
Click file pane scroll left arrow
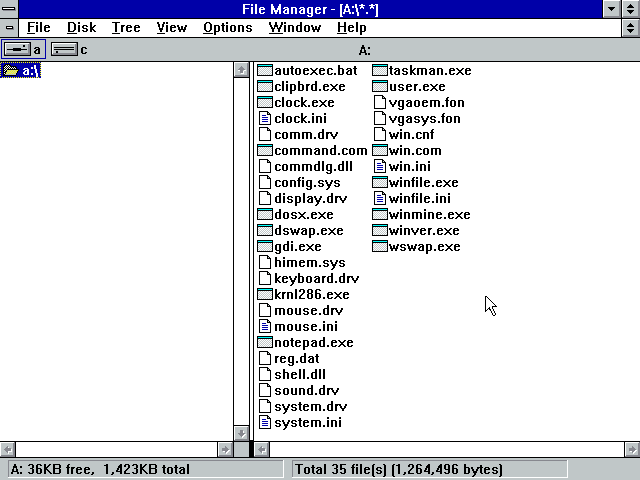[x=262, y=450]
